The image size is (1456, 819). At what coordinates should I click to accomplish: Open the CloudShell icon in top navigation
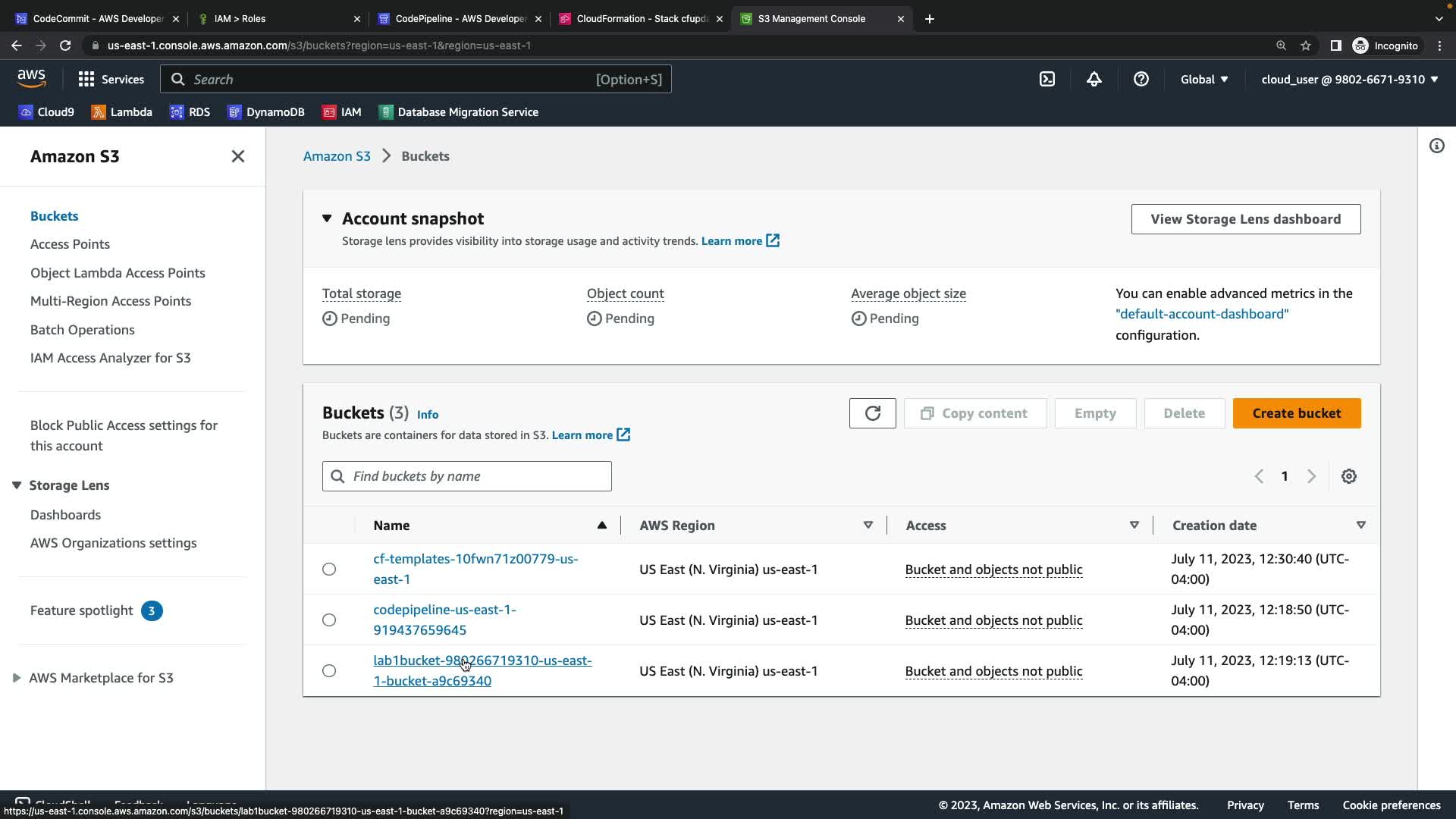1046,79
